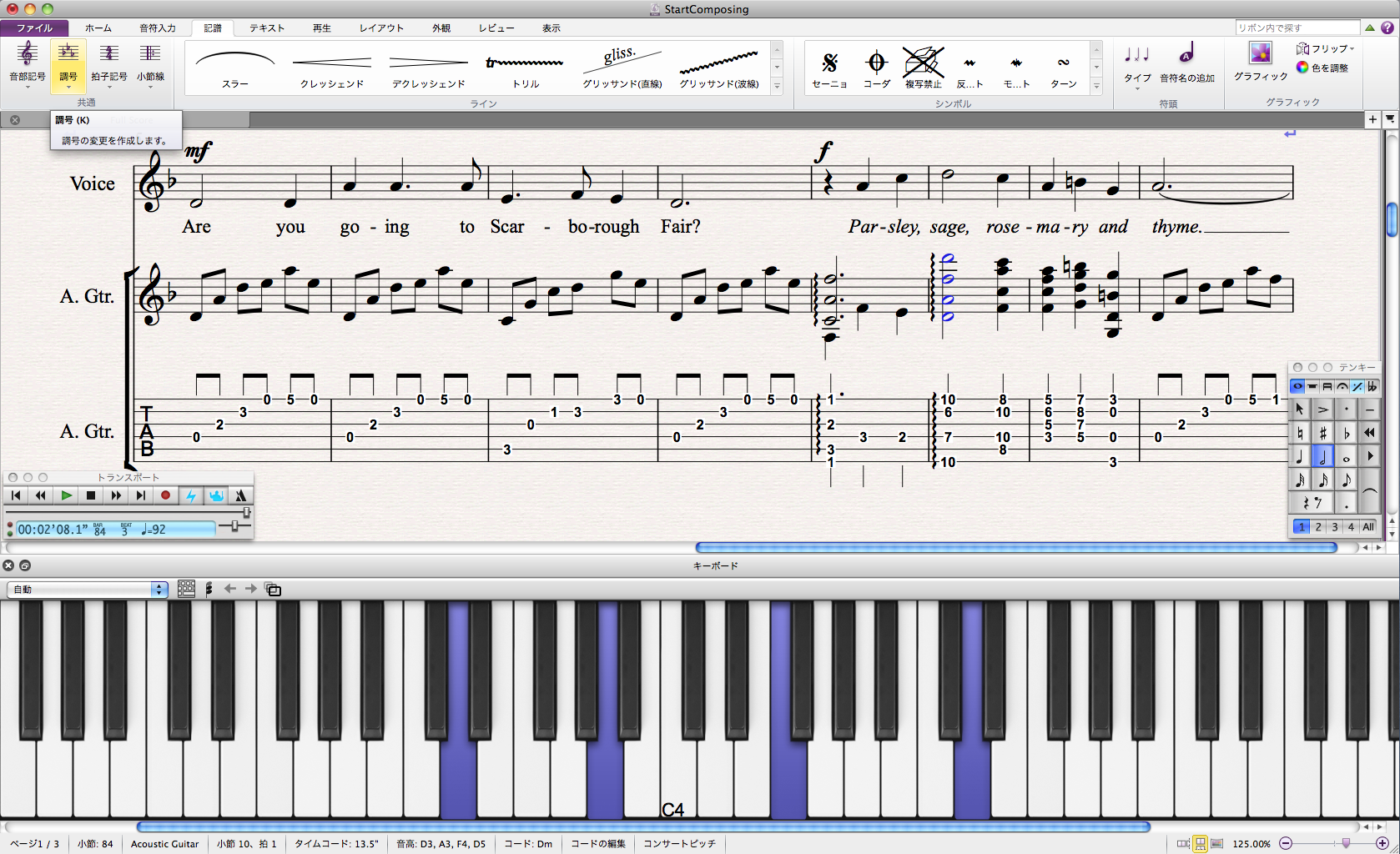This screenshot has width=1400, height=854.
Task: Click the tie button on the Keypad
Action: coord(1369,491)
